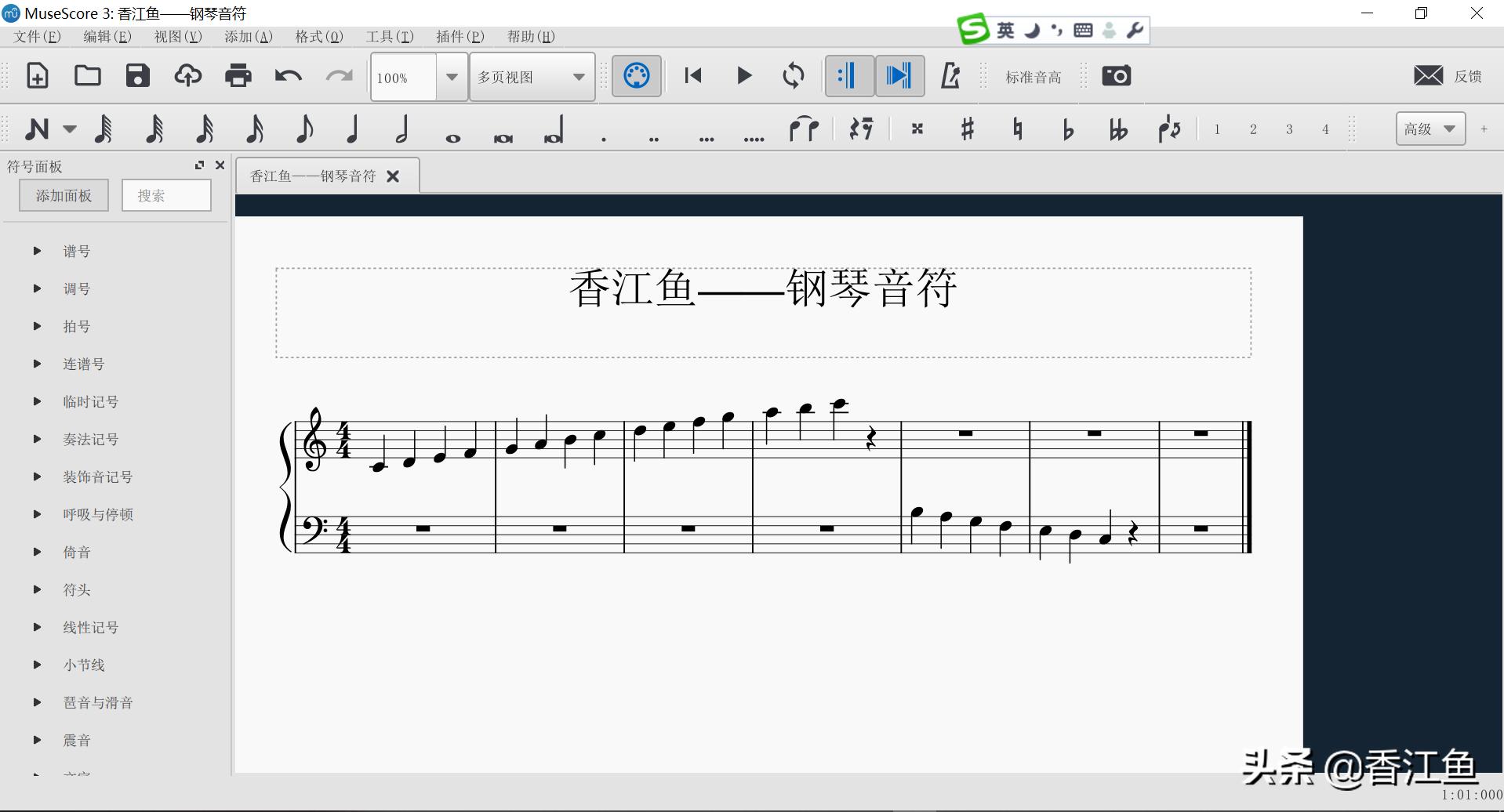The width and height of the screenshot is (1504, 812).
Task: Click the 搜索 palette search field
Action: pyautogui.click(x=166, y=194)
